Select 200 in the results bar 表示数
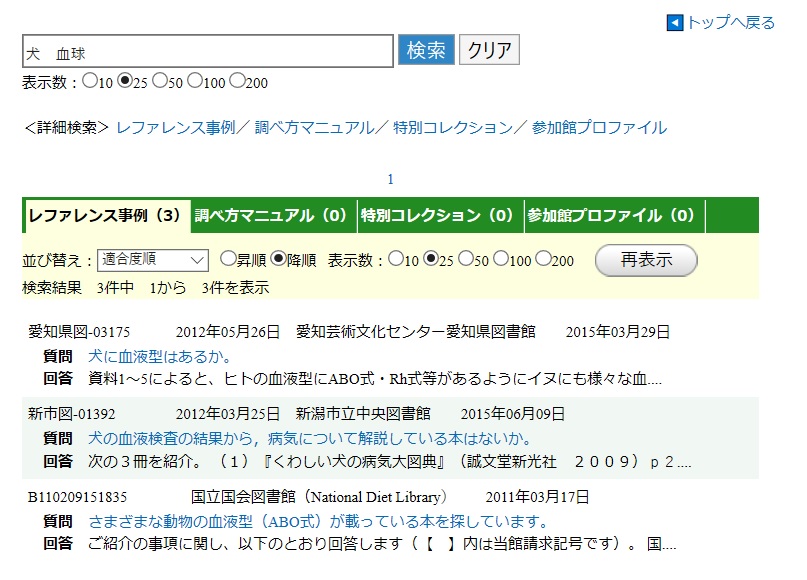Viewport: 807px width, 580px height. (543, 258)
